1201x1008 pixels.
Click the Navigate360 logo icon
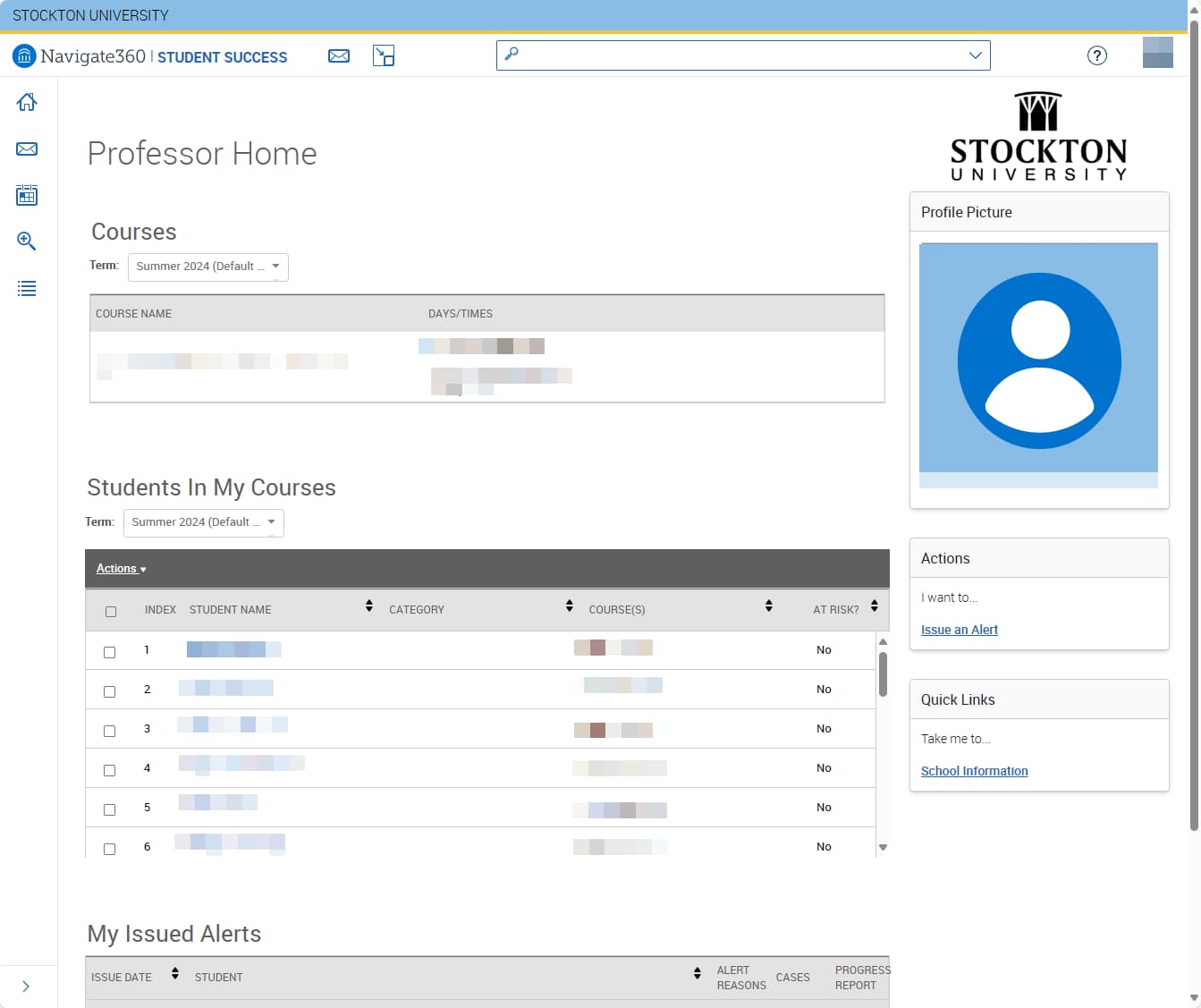24,56
